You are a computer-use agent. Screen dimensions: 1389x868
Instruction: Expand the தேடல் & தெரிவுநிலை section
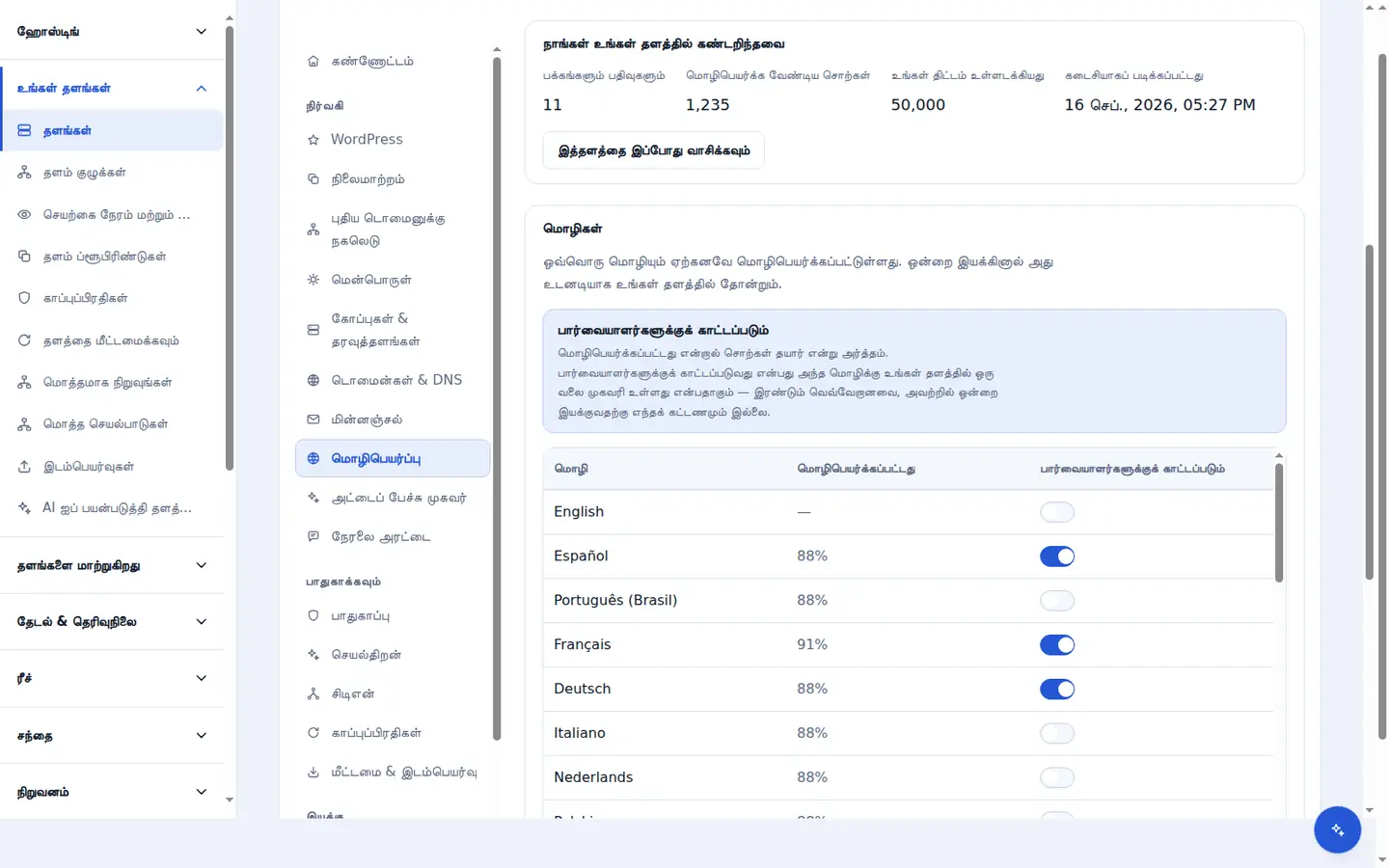[x=112, y=621]
